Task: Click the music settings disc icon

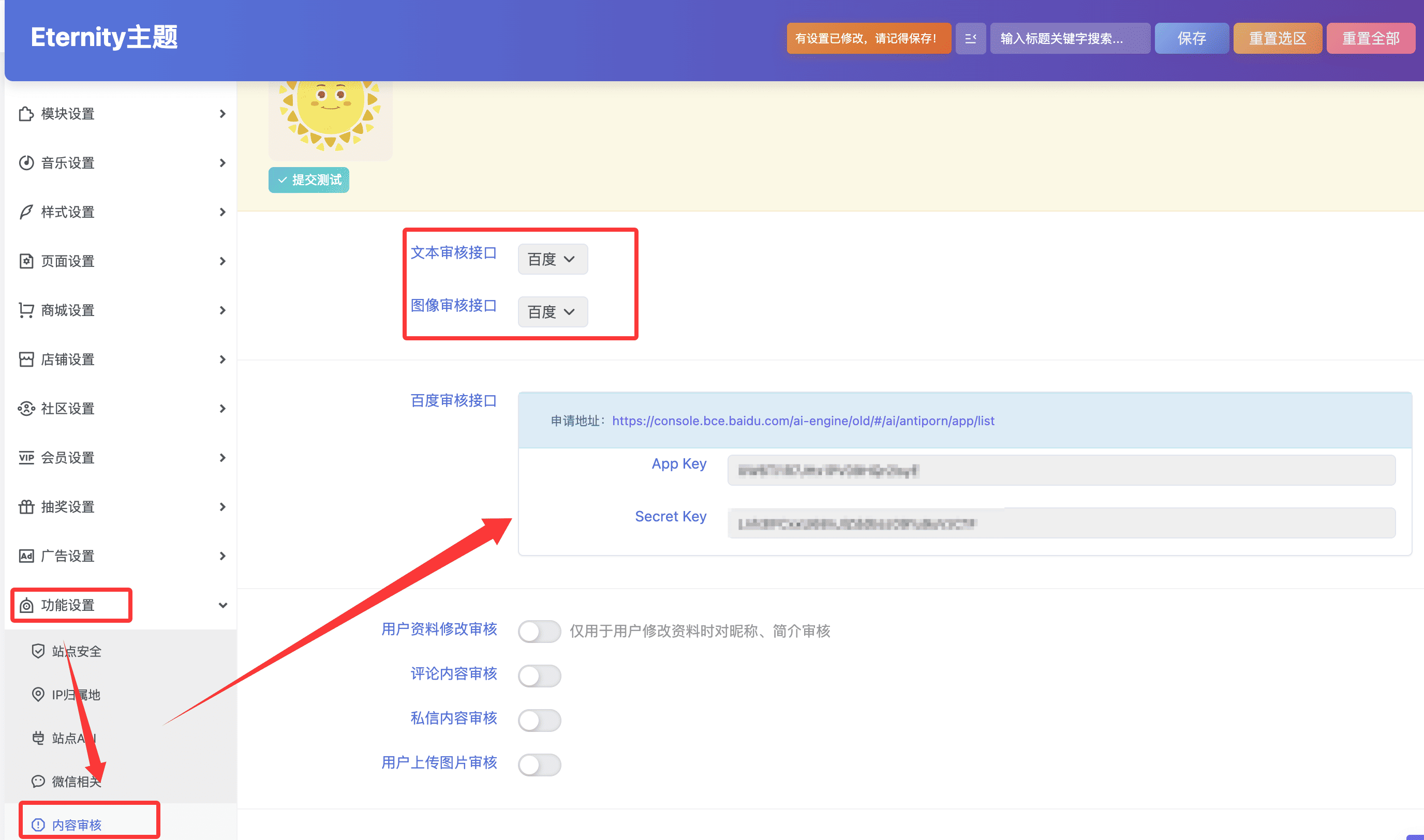Action: pos(26,163)
